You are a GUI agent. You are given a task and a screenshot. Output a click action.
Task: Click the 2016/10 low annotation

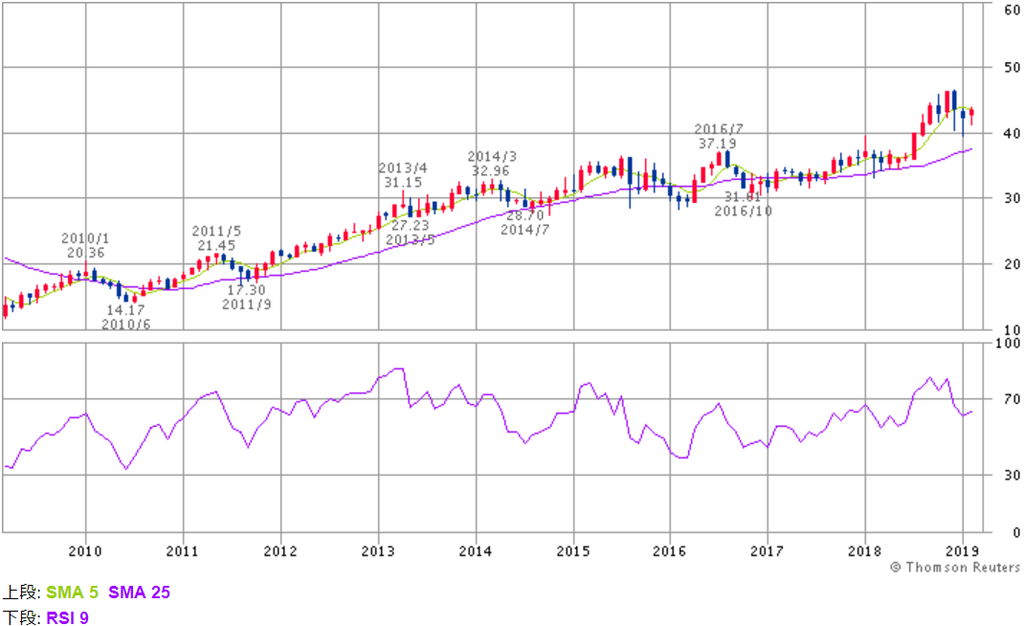point(743,204)
